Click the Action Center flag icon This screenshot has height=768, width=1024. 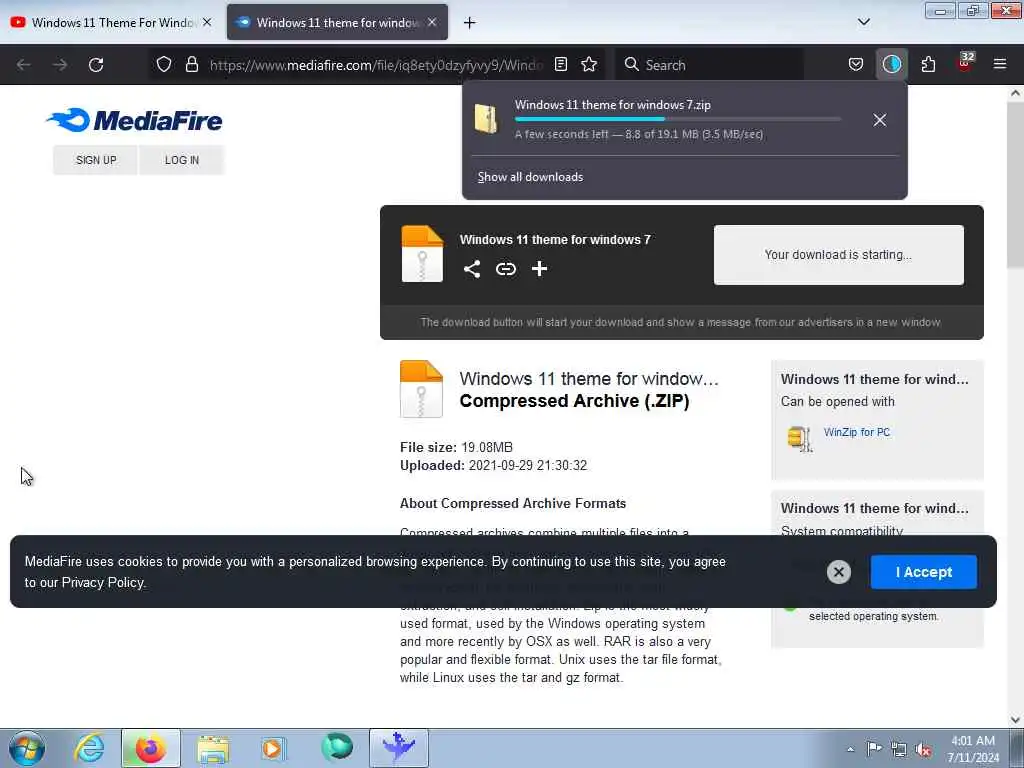point(874,748)
